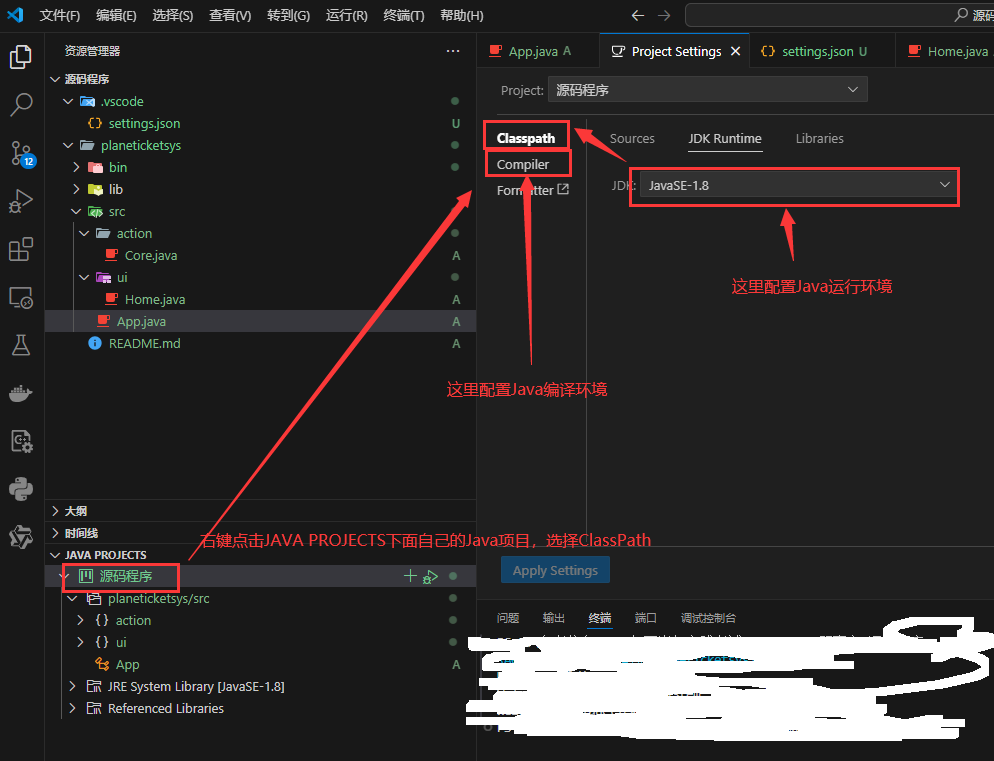Open the Extensions view
Screen dimensions: 994x761
(x=21, y=249)
